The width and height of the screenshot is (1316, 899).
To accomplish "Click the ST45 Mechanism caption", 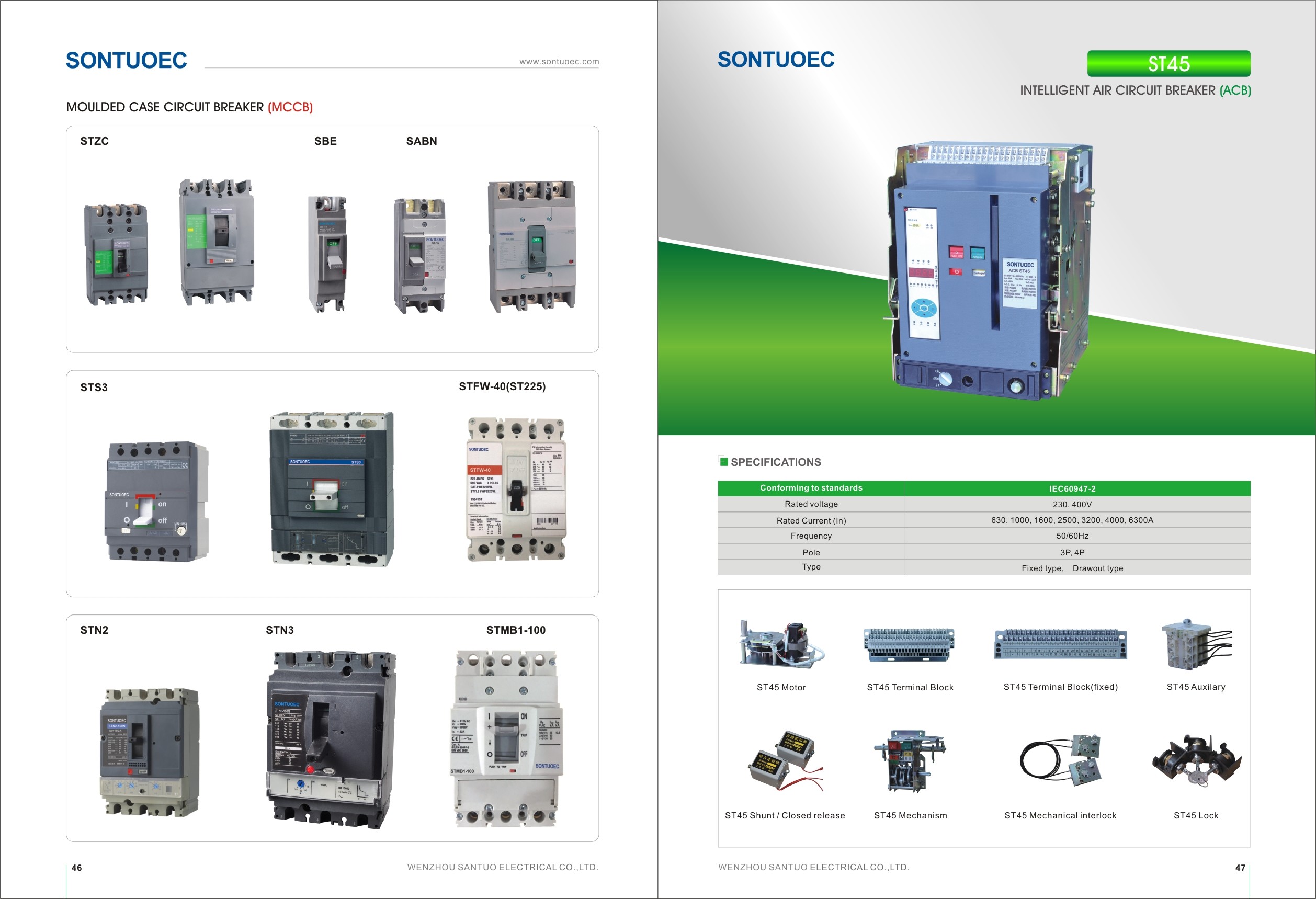I will point(910,815).
